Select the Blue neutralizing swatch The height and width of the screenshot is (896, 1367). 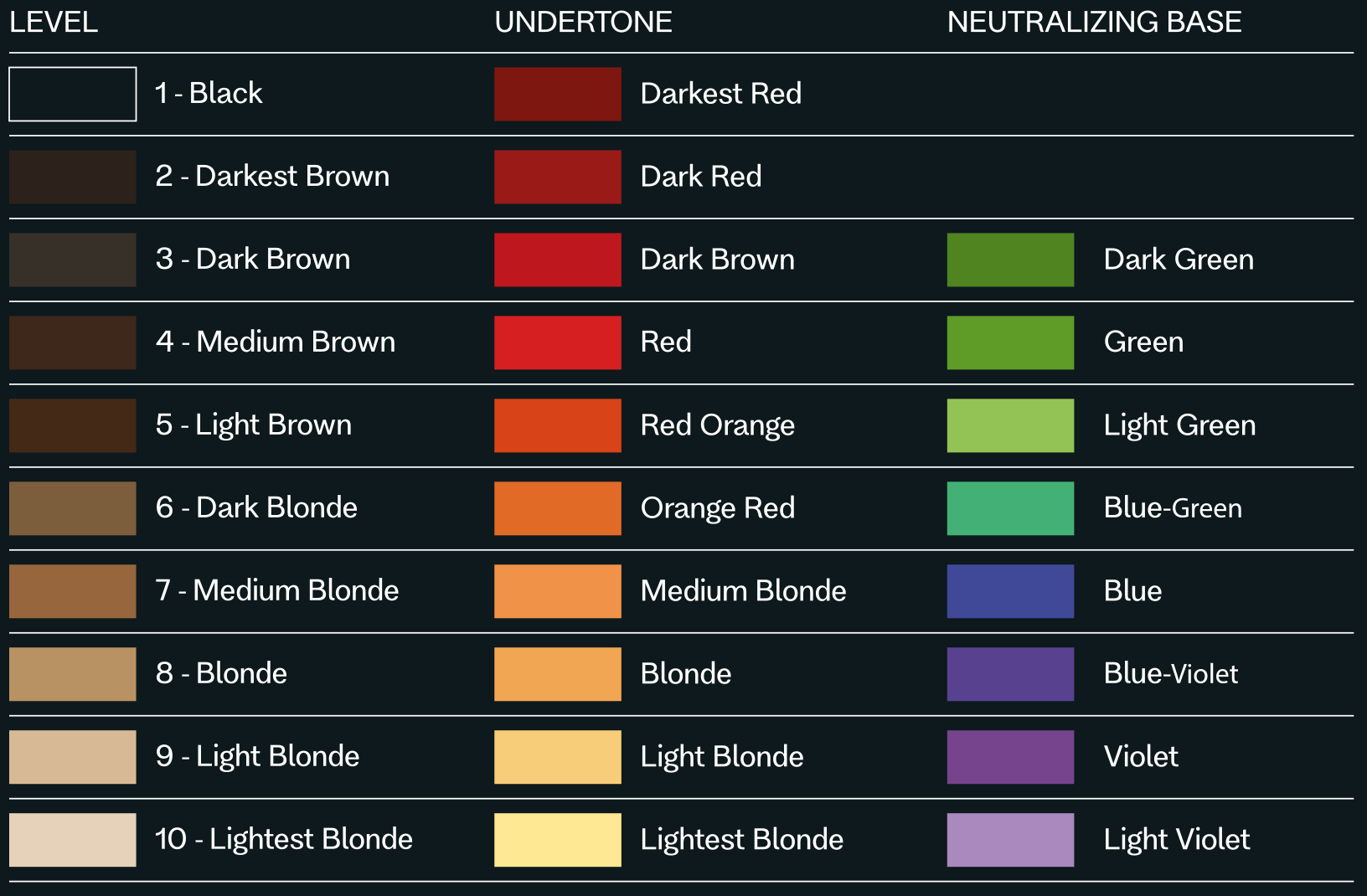coord(1010,591)
